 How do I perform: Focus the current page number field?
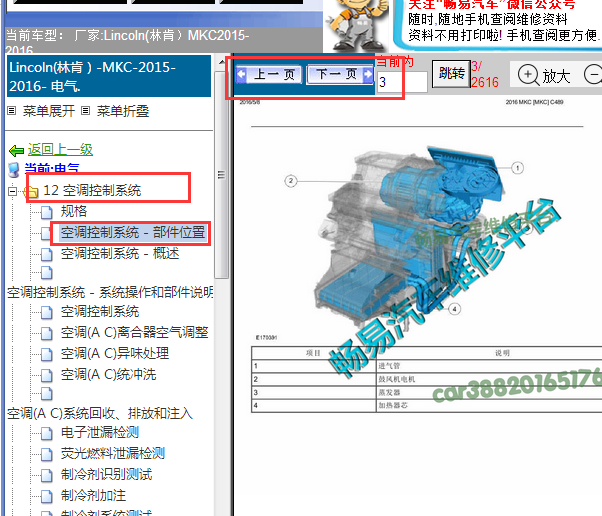[402, 82]
